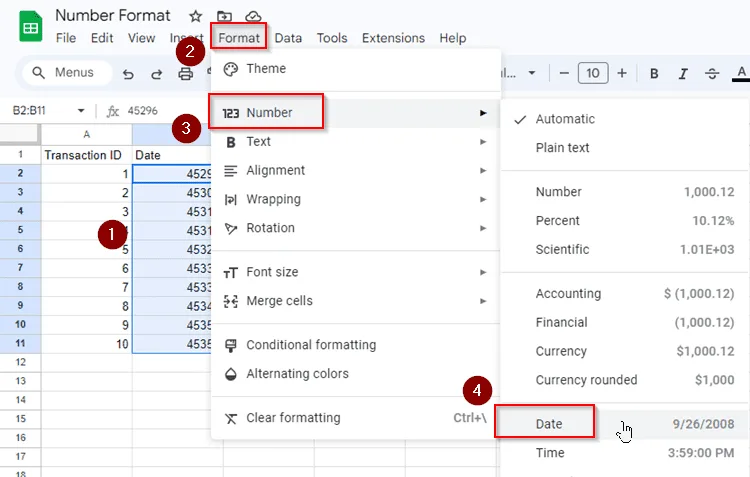Star the Number Format document
Image resolution: width=750 pixels, height=477 pixels.
[x=195, y=16]
